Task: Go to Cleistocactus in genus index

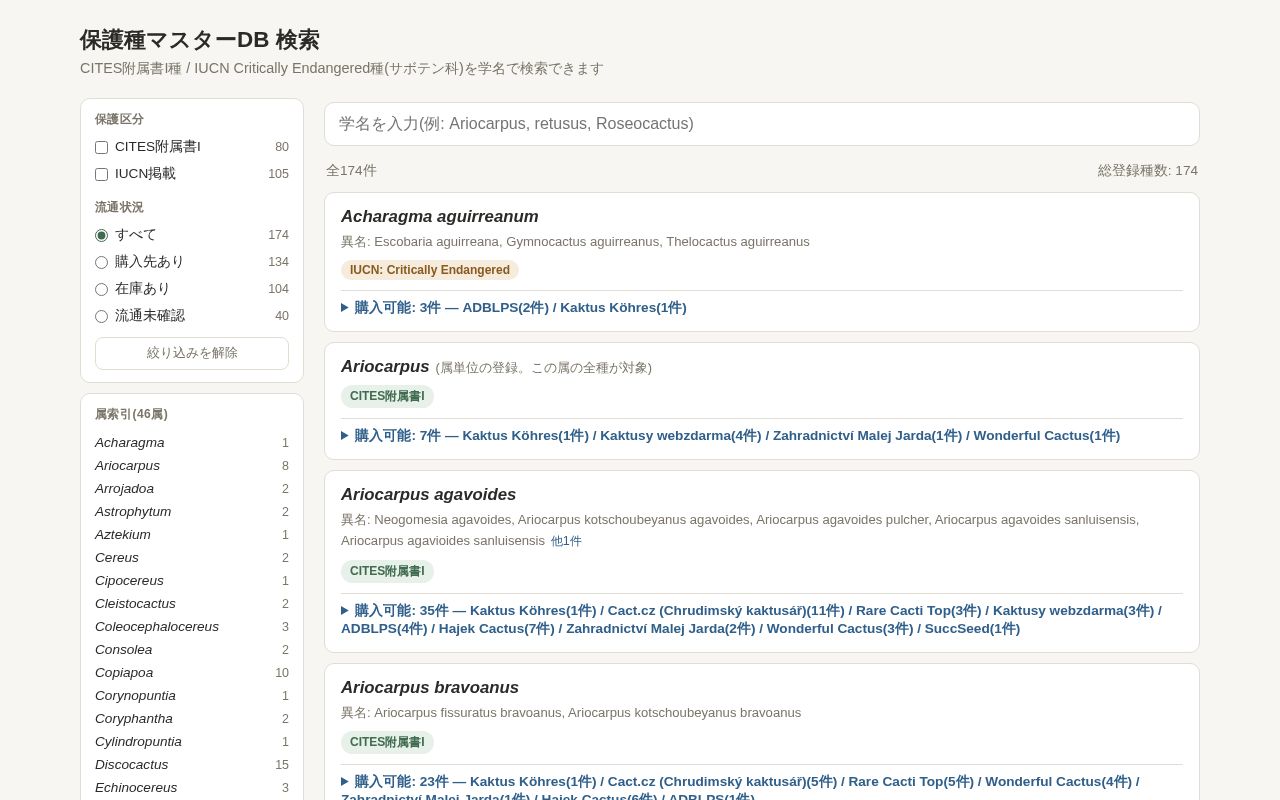Action: tap(192, 604)
